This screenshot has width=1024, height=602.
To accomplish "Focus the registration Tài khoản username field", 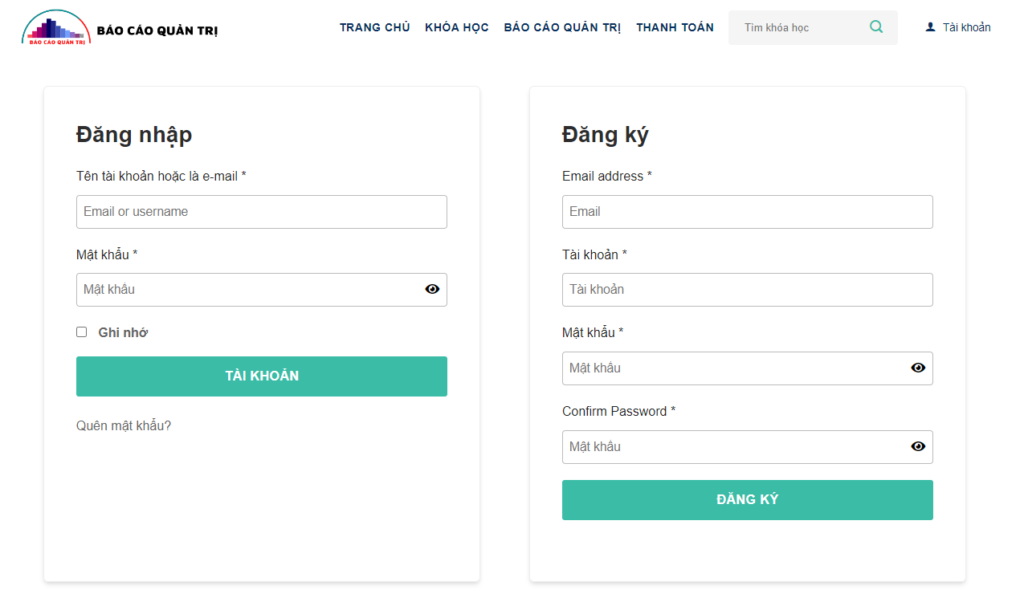I will pos(747,289).
